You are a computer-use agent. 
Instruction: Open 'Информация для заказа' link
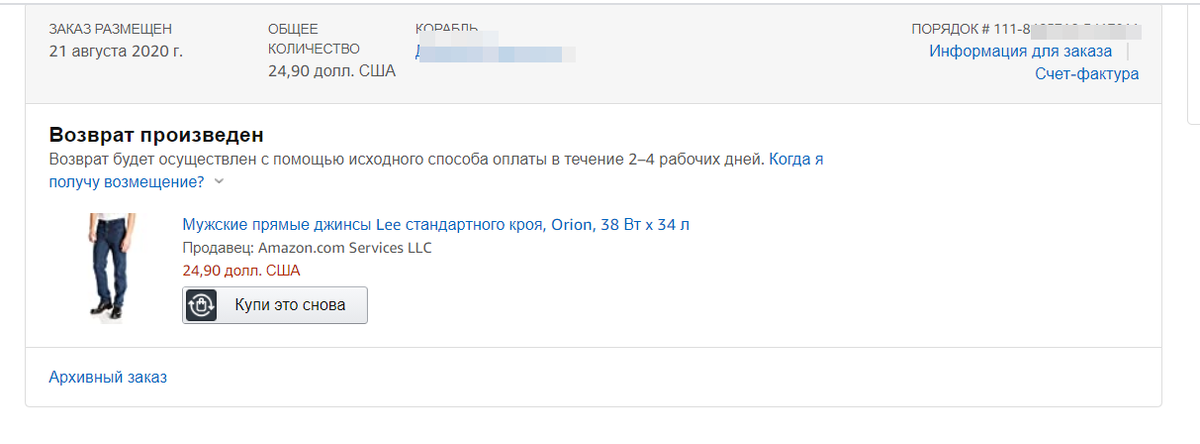(x=1020, y=51)
